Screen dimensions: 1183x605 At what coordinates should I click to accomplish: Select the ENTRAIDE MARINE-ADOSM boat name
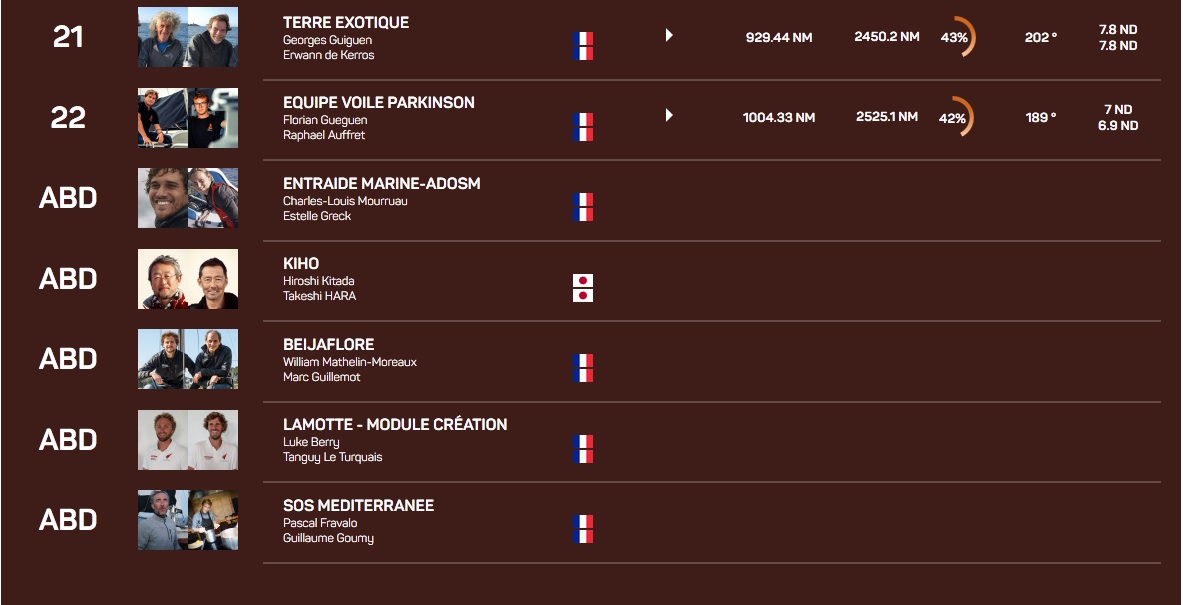click(382, 183)
